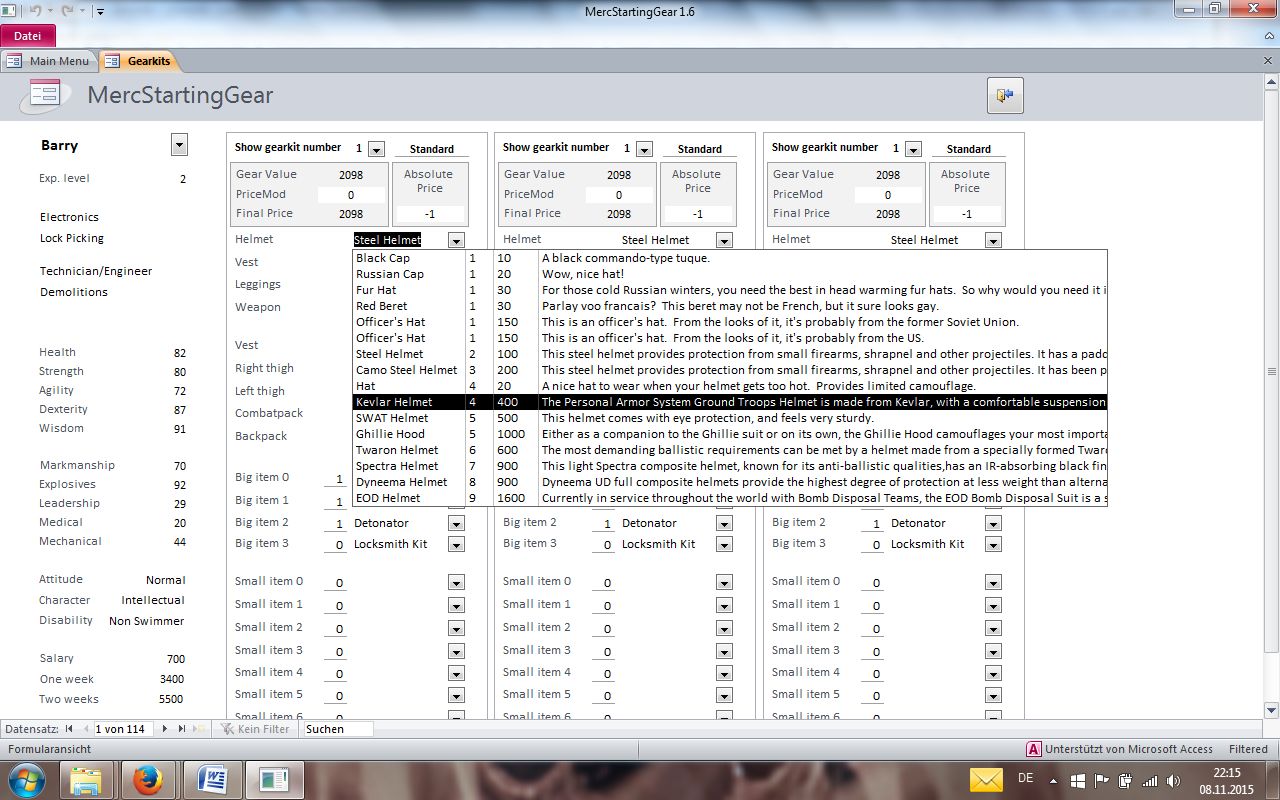1280x800 pixels.
Task: Open Windows Explorer from the taskbar
Action: [87, 779]
